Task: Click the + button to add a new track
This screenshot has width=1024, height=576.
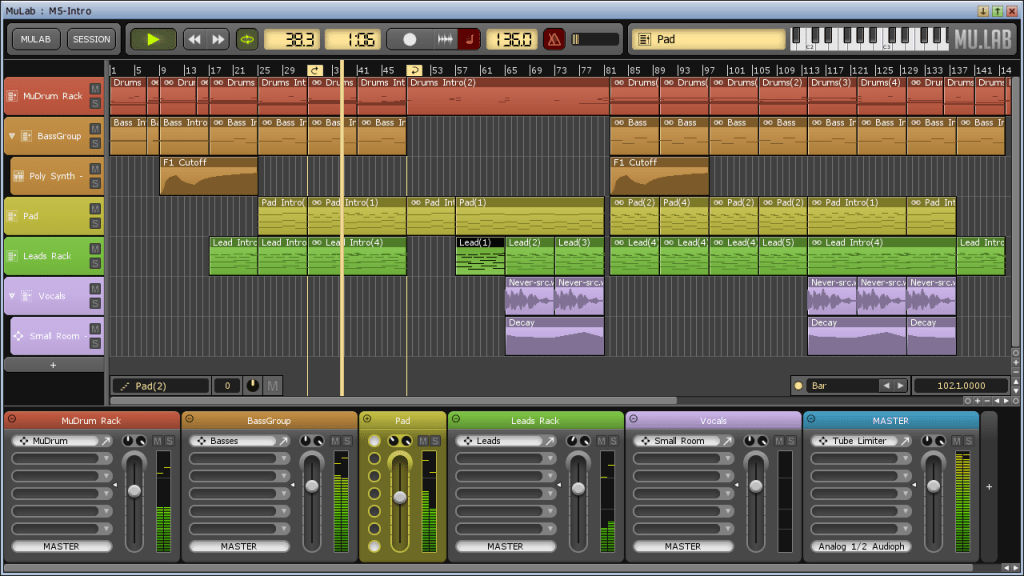Action: click(x=54, y=365)
